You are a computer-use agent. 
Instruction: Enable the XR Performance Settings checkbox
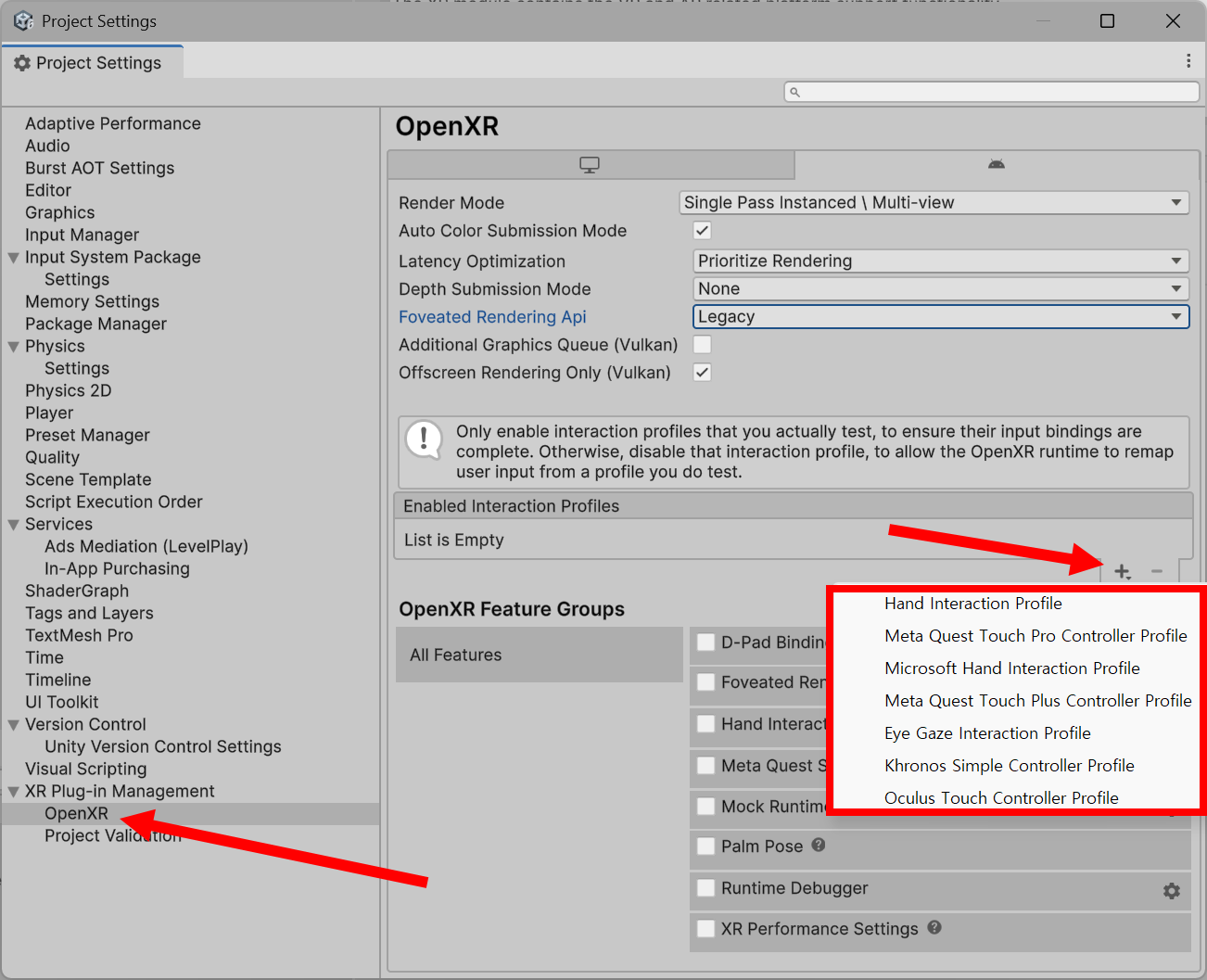[x=706, y=929]
